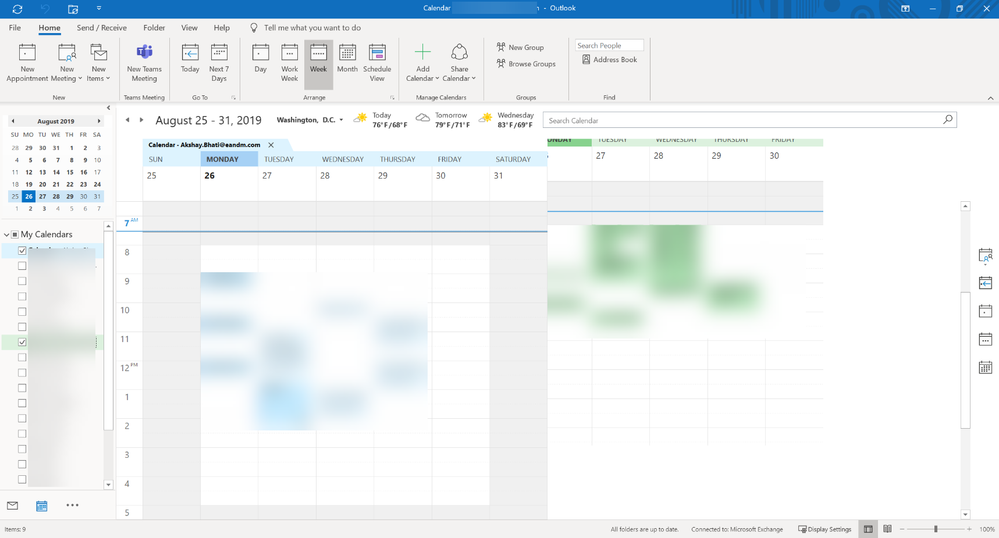Collapse the My Calendars group arrow
999x538 pixels.
[x=7, y=235]
